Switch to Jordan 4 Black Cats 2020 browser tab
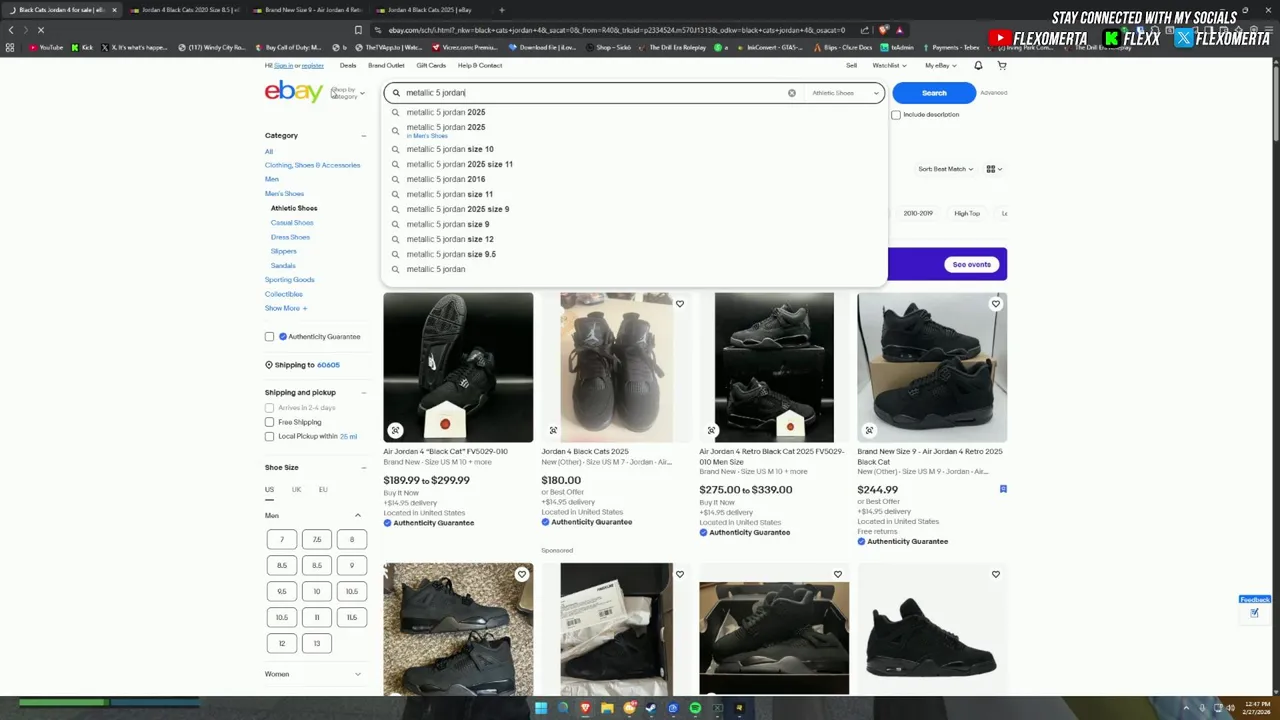The image size is (1280, 720). coord(184,10)
